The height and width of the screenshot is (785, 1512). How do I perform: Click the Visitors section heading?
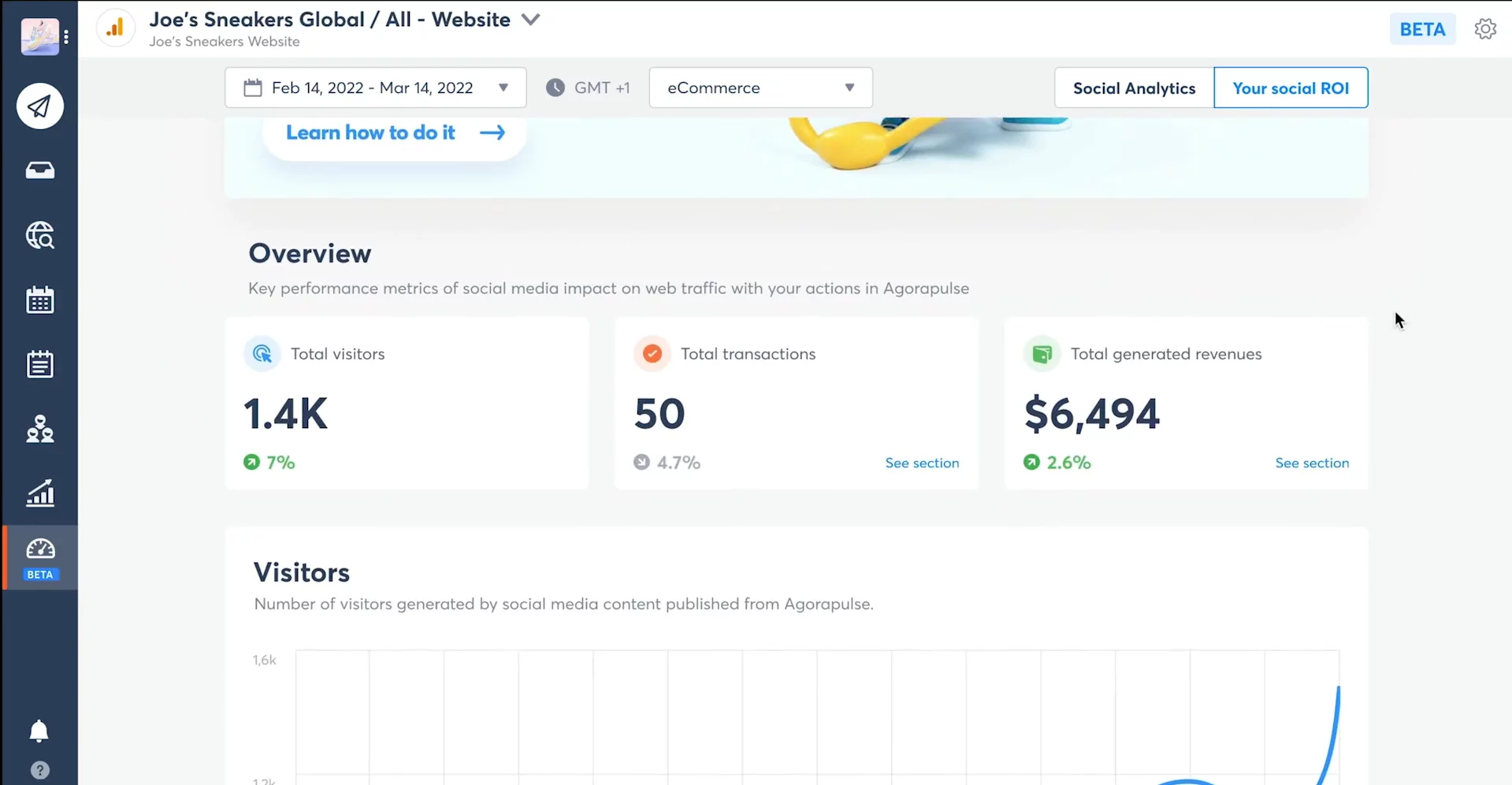(x=301, y=573)
